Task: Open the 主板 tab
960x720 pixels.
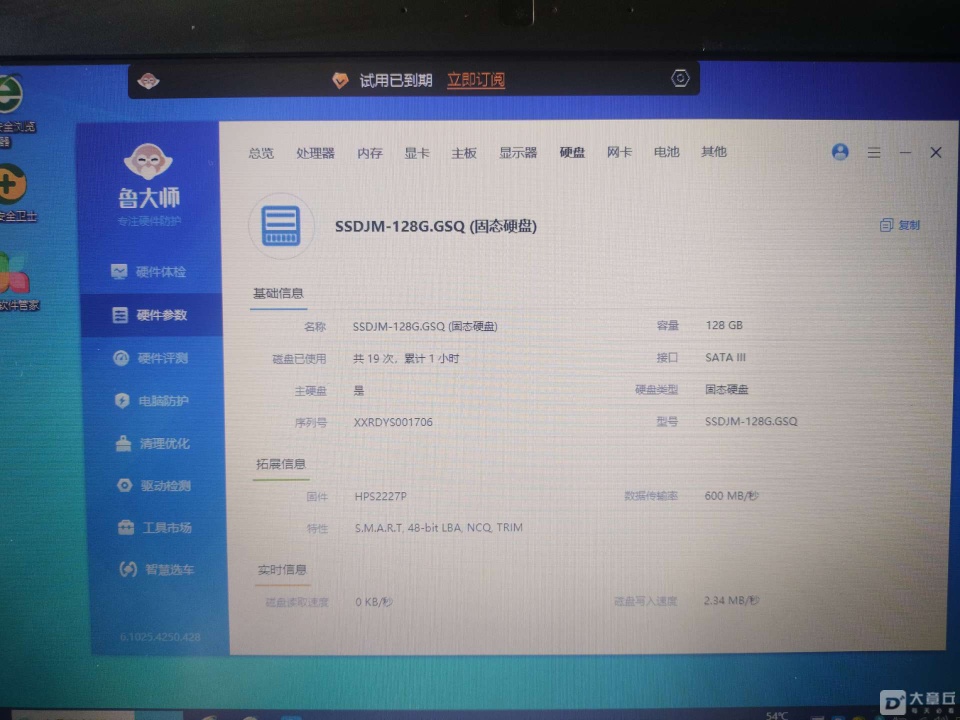Action: pos(463,152)
